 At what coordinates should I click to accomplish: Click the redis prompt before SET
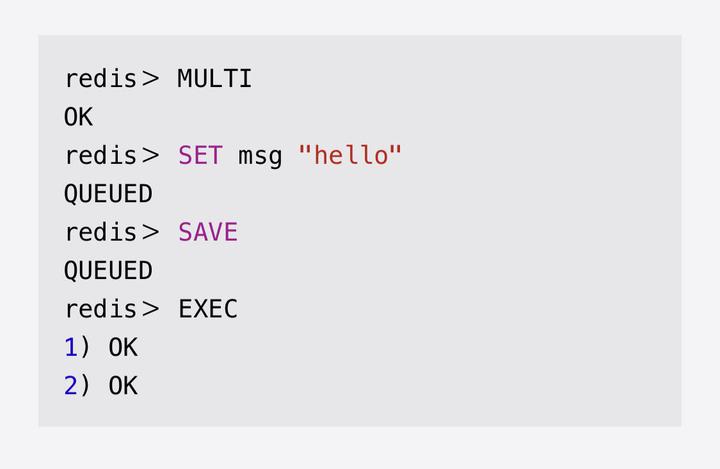click(x=100, y=156)
